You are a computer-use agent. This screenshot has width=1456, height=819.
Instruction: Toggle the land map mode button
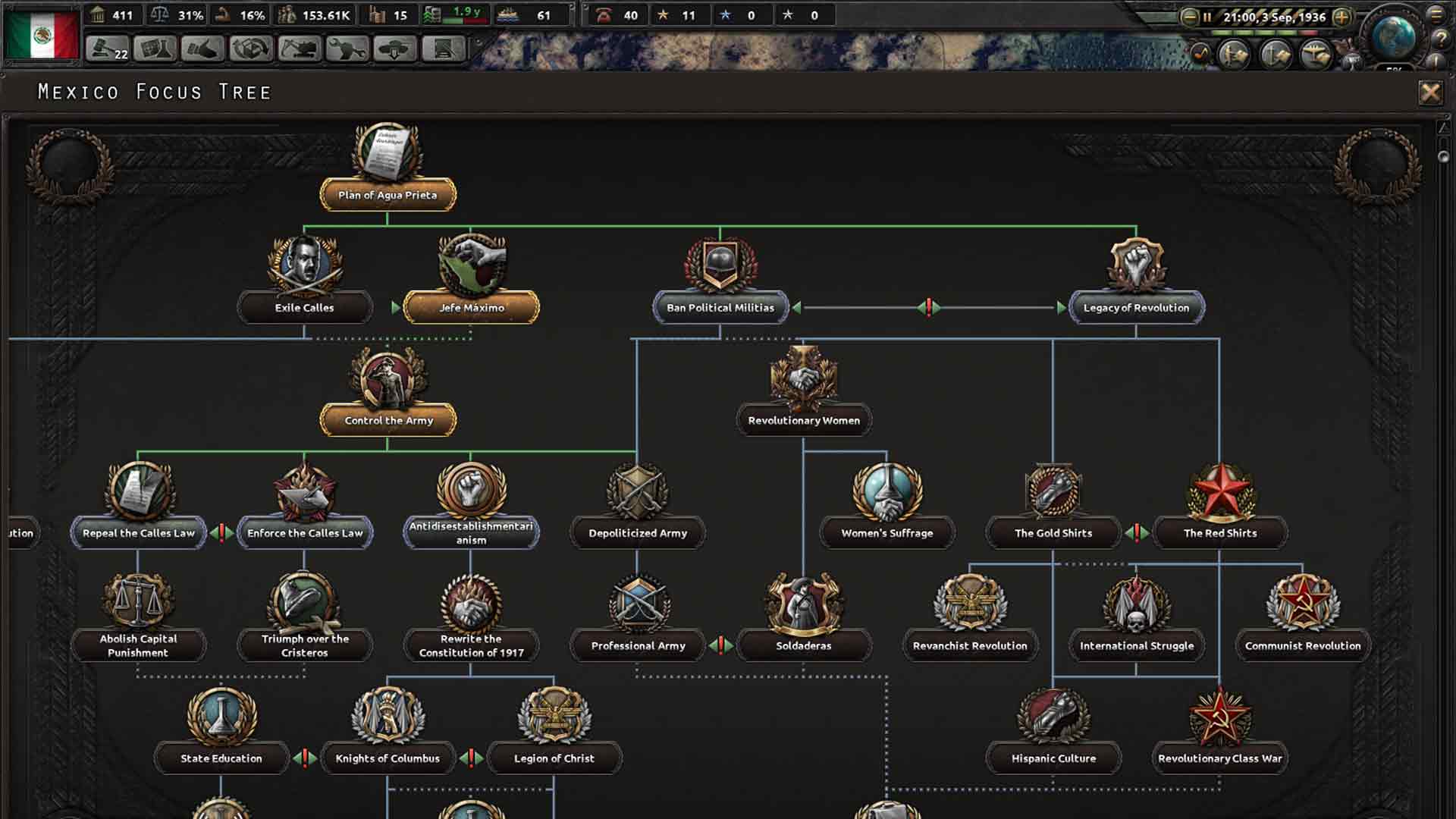pos(1233,54)
